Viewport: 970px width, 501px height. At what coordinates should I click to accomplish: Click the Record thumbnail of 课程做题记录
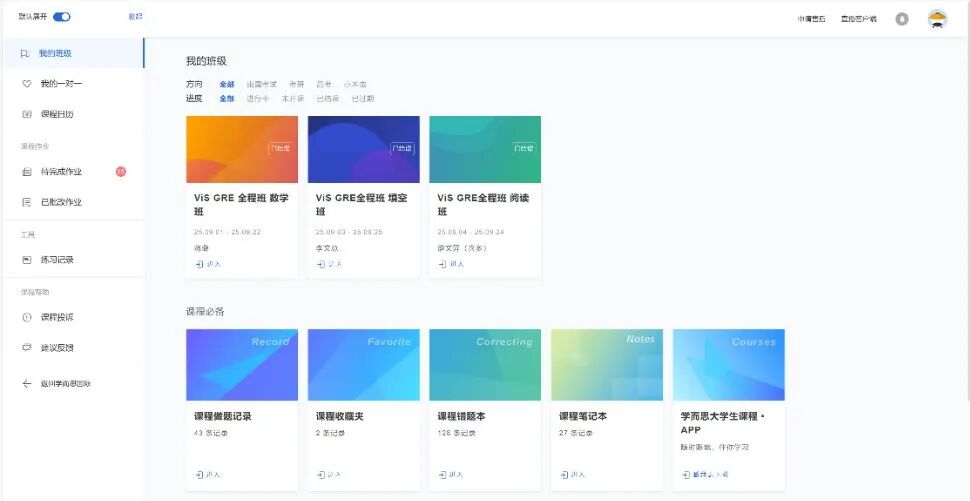[242, 365]
